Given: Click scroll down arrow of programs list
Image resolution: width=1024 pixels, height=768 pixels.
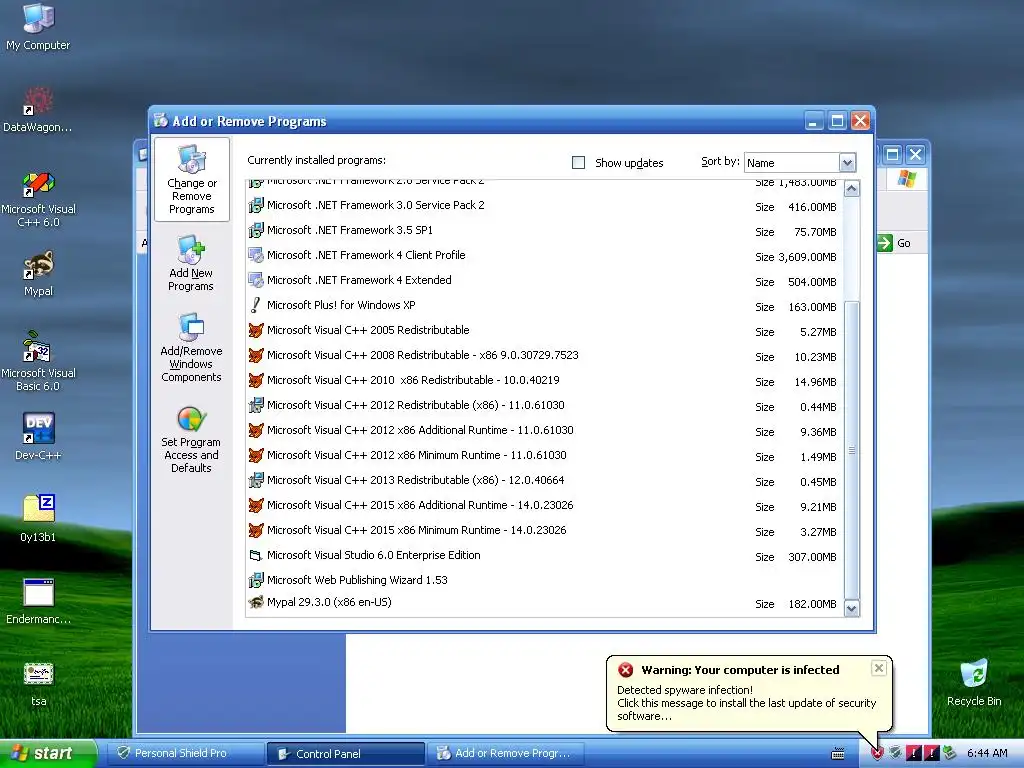Looking at the screenshot, I should (x=852, y=609).
